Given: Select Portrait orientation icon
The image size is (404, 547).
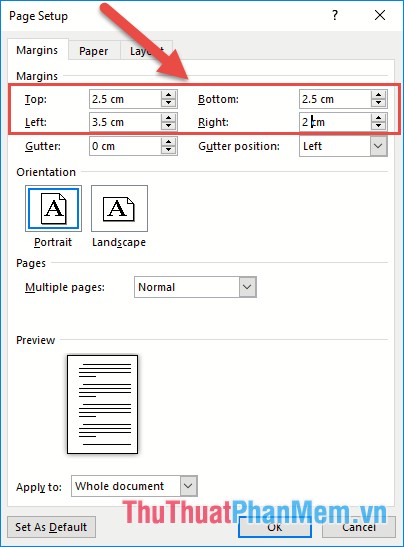Looking at the screenshot, I should (x=53, y=208).
